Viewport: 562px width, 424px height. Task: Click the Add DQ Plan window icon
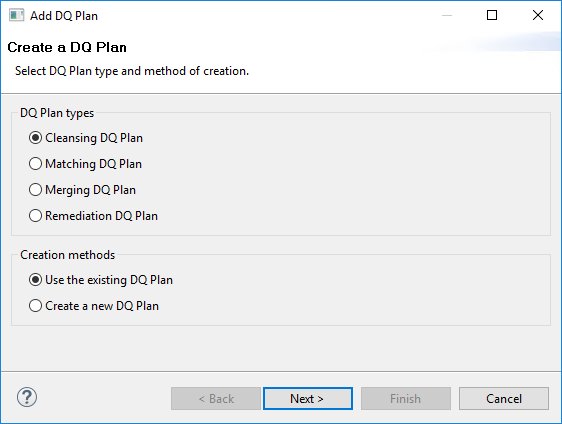click(16, 15)
